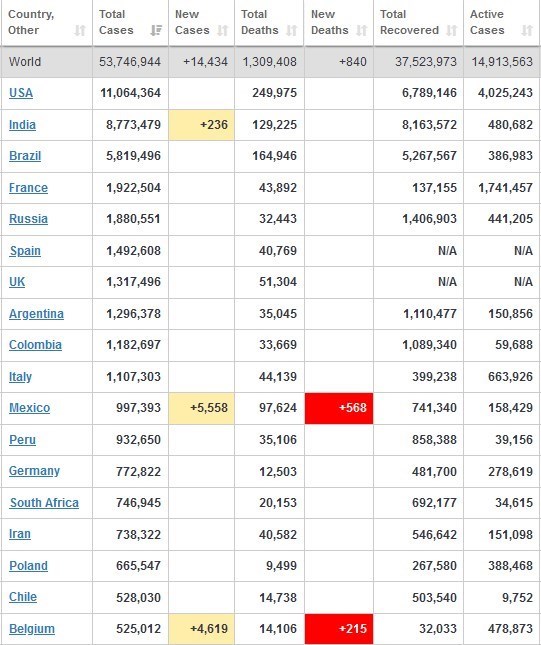Select the World summary row
The width and height of the screenshot is (541, 645).
tap(270, 62)
